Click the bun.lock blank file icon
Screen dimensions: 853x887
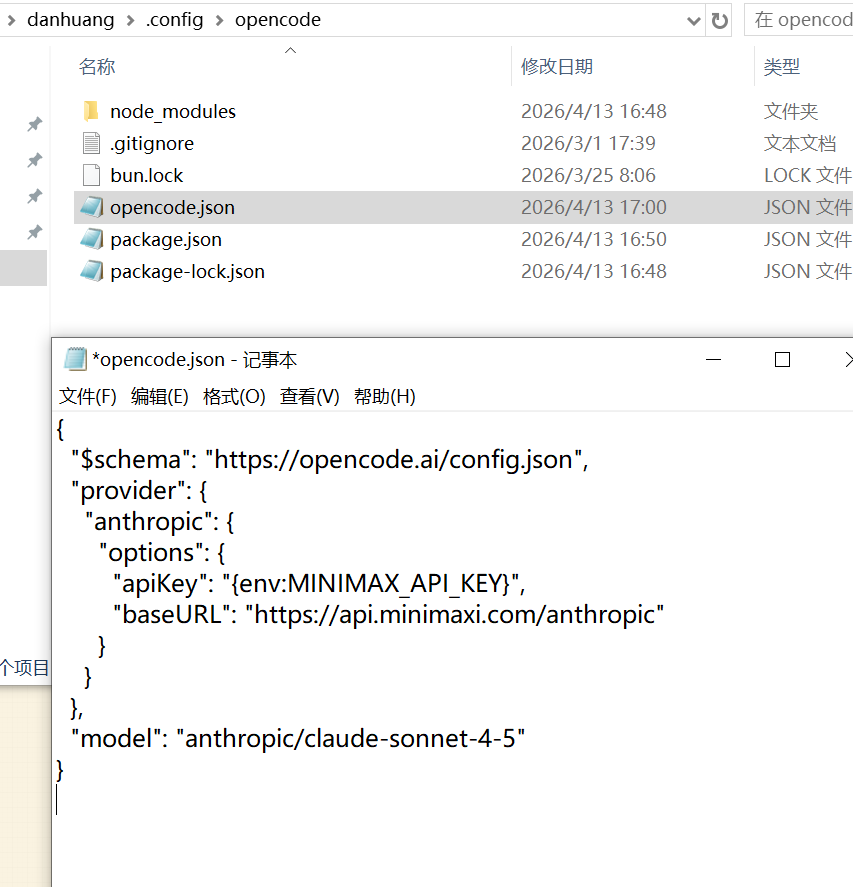[91, 175]
